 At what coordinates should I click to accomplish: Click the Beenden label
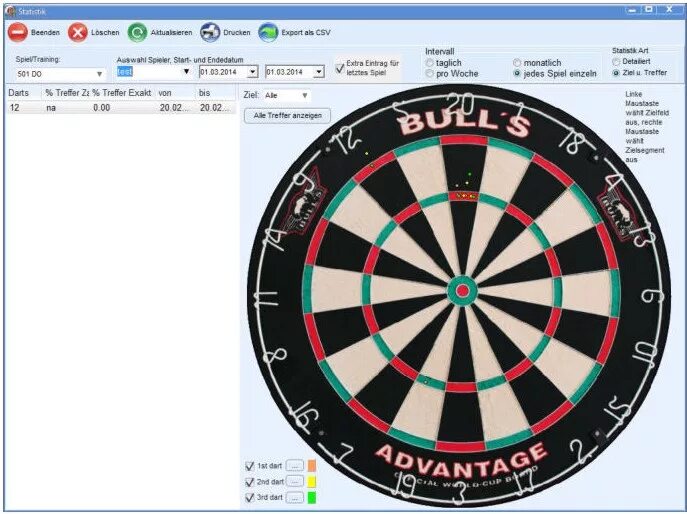[x=45, y=32]
